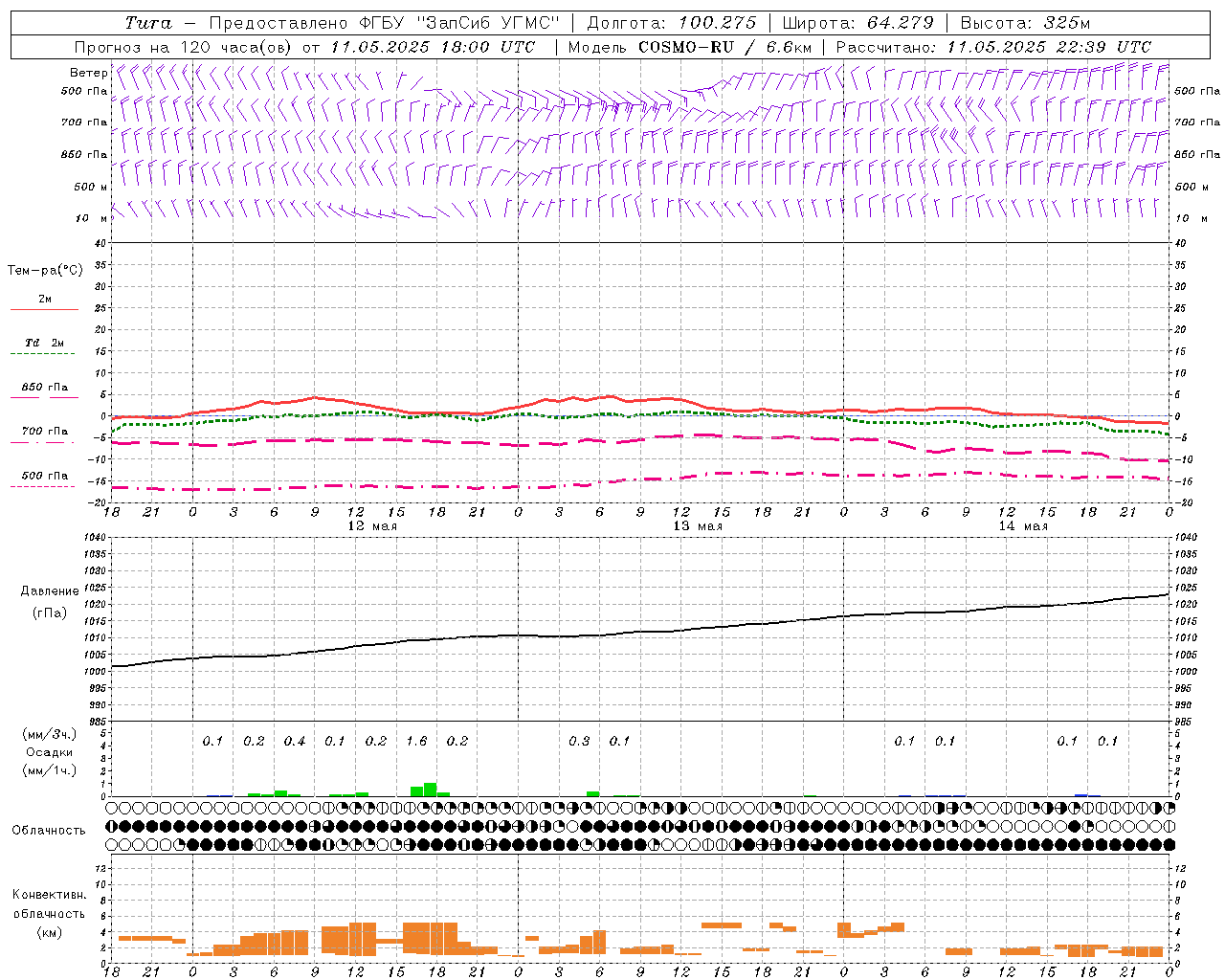Screen dimensions: 1225x980
Task: Select the "Модель COSMO-RU / 6.6км" model label
Action: pos(690,47)
